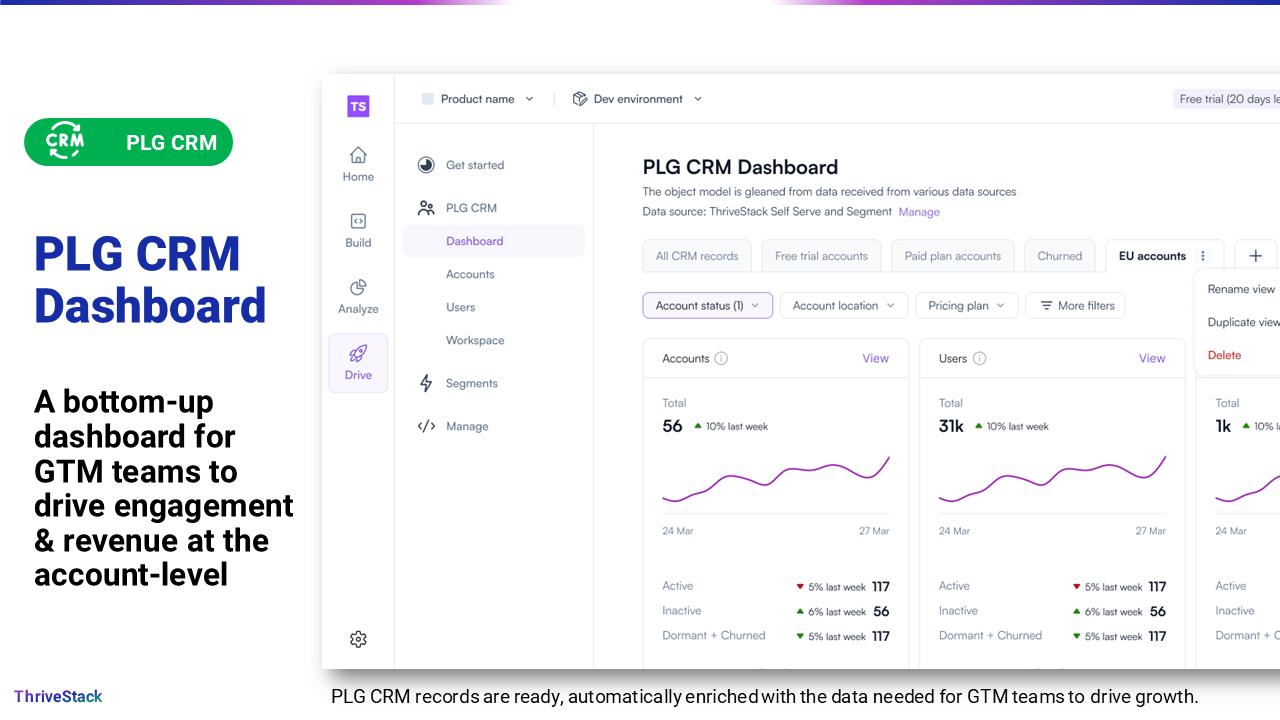Expand the Account status (1) filter

click(x=708, y=306)
